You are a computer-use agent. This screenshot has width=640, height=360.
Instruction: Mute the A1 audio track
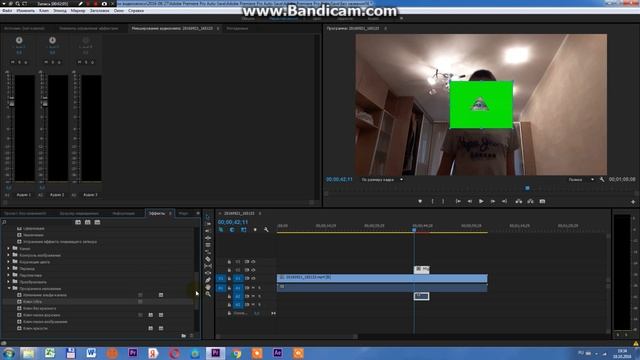pyautogui.click(x=253, y=288)
